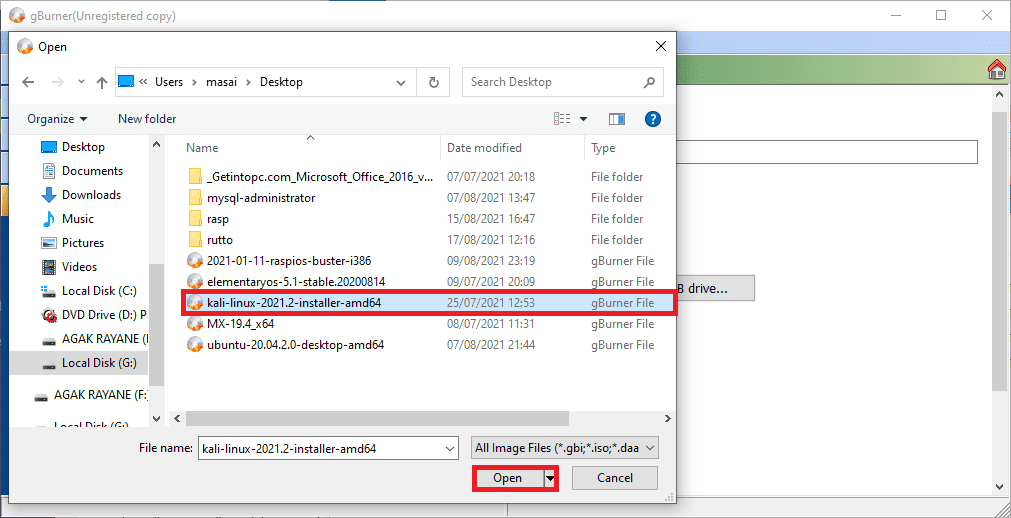Select highlighted Local Disk (G:) in sidebar
This screenshot has width=1011, height=518.
(79, 363)
